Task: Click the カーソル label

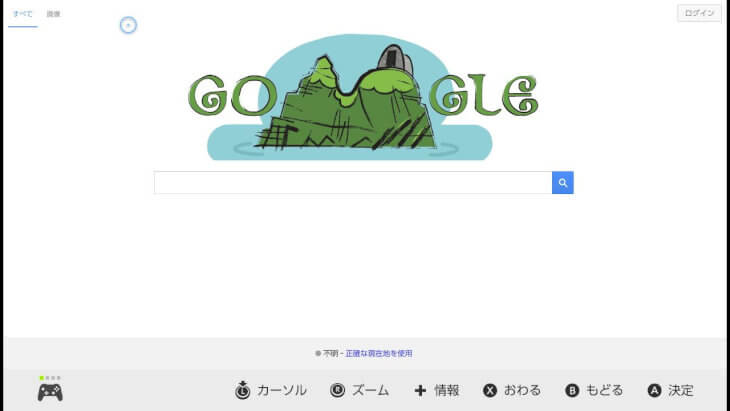Action: click(x=282, y=390)
